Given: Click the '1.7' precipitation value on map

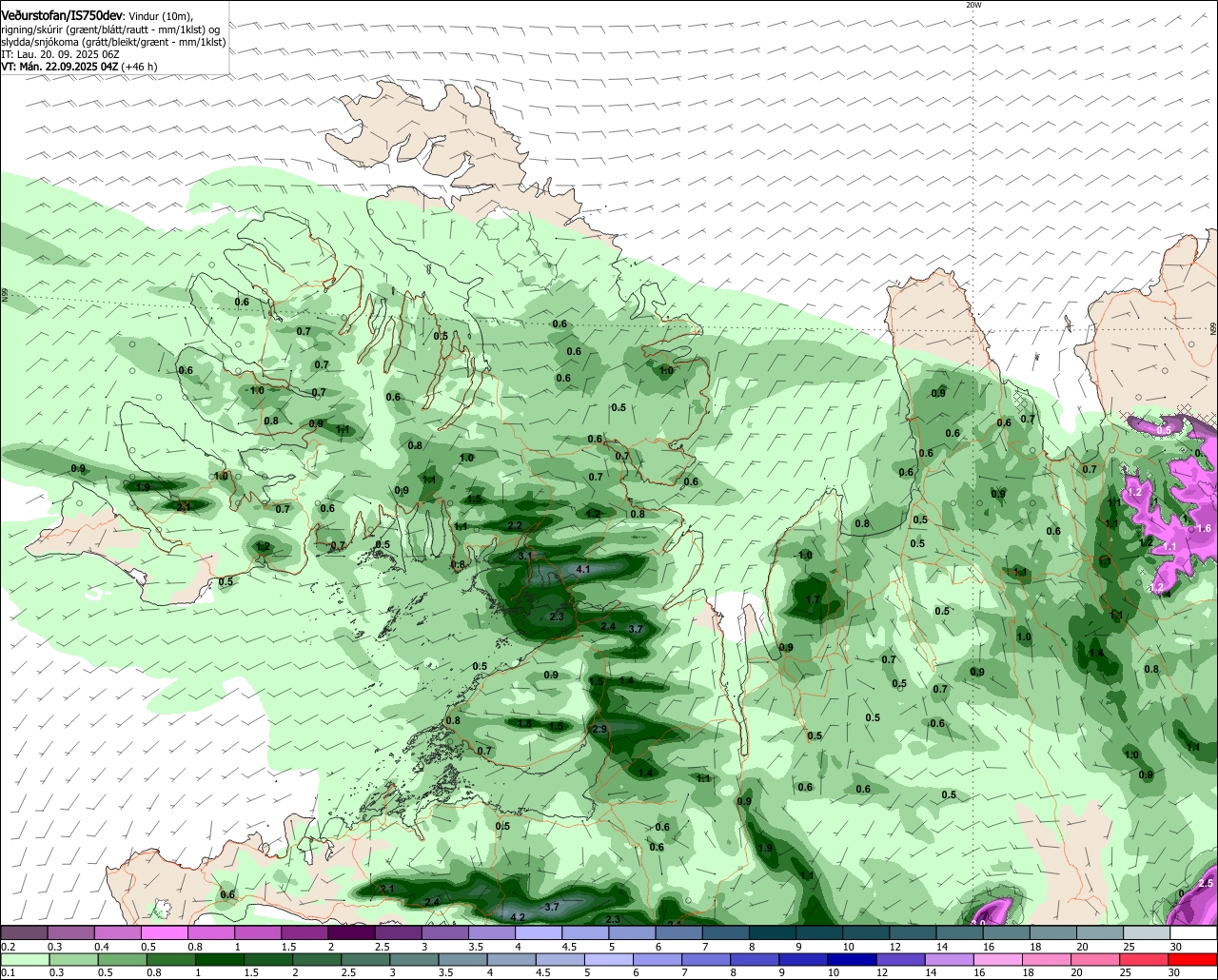Looking at the screenshot, I should 813,600.
